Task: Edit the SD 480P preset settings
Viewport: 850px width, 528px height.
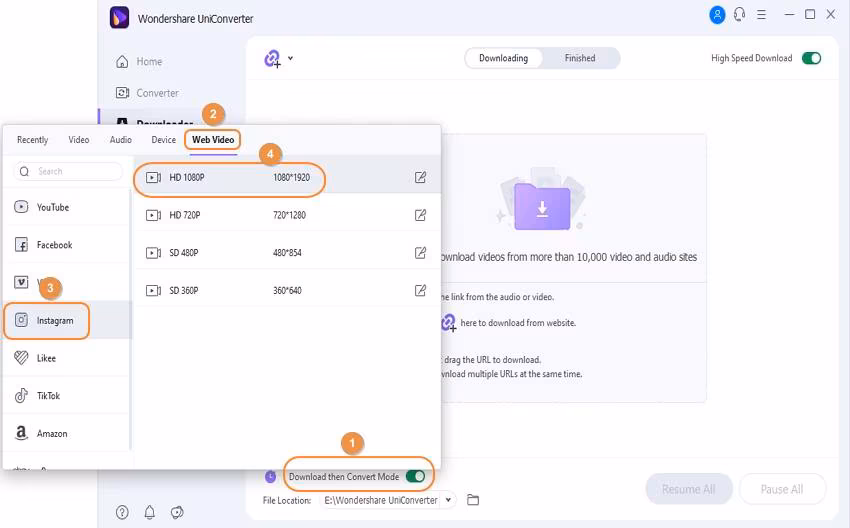Action: click(420, 253)
